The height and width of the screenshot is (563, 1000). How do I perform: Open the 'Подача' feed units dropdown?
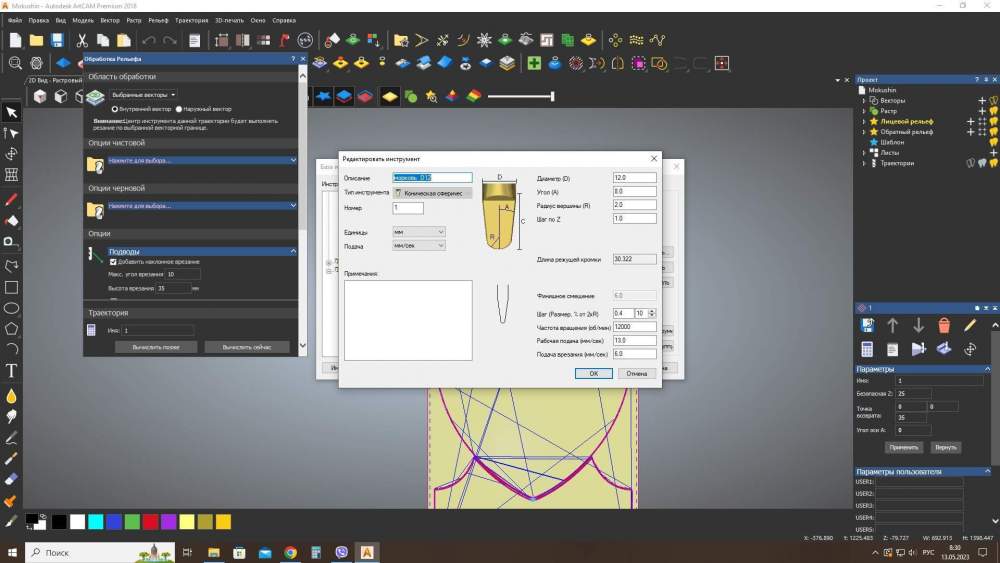tap(419, 245)
